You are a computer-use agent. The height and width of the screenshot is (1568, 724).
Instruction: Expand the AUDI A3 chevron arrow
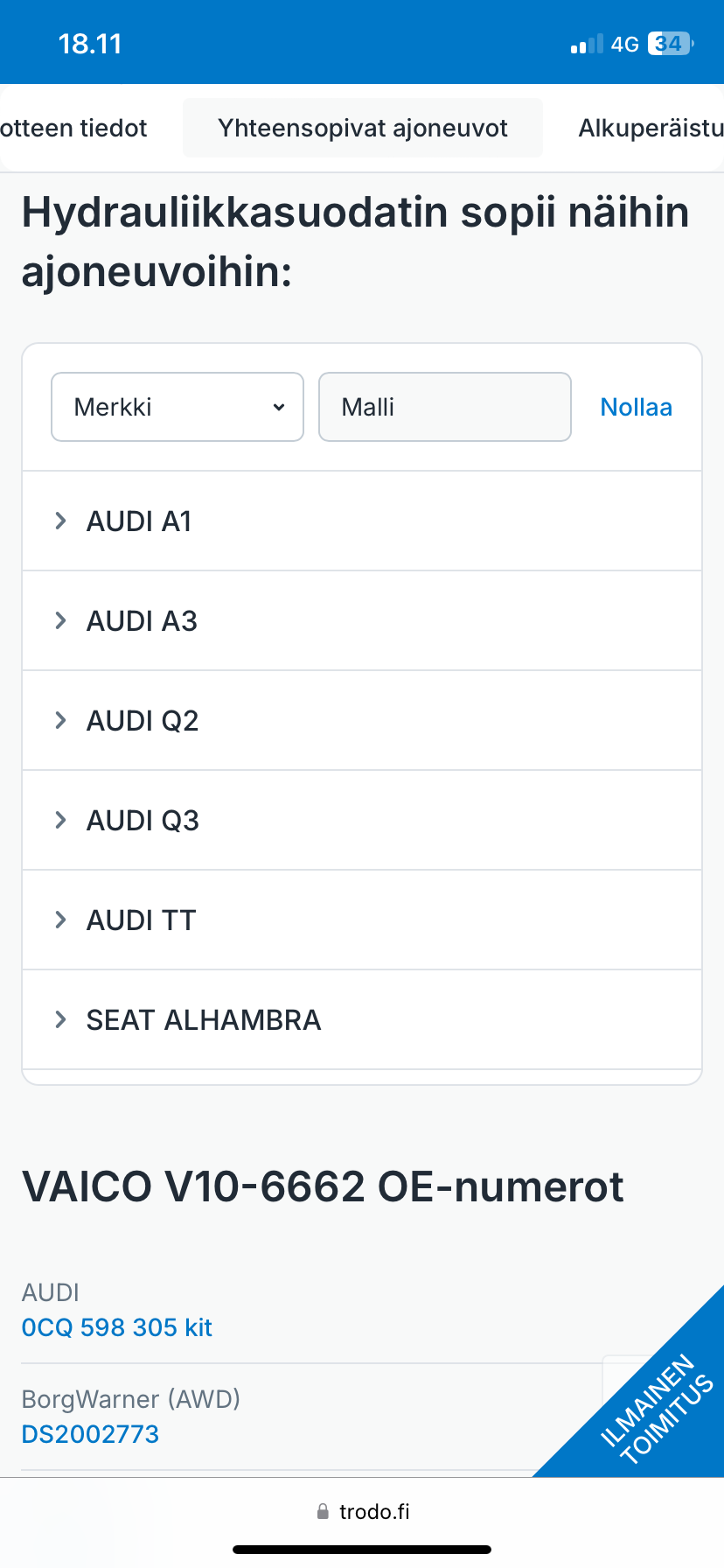click(60, 621)
